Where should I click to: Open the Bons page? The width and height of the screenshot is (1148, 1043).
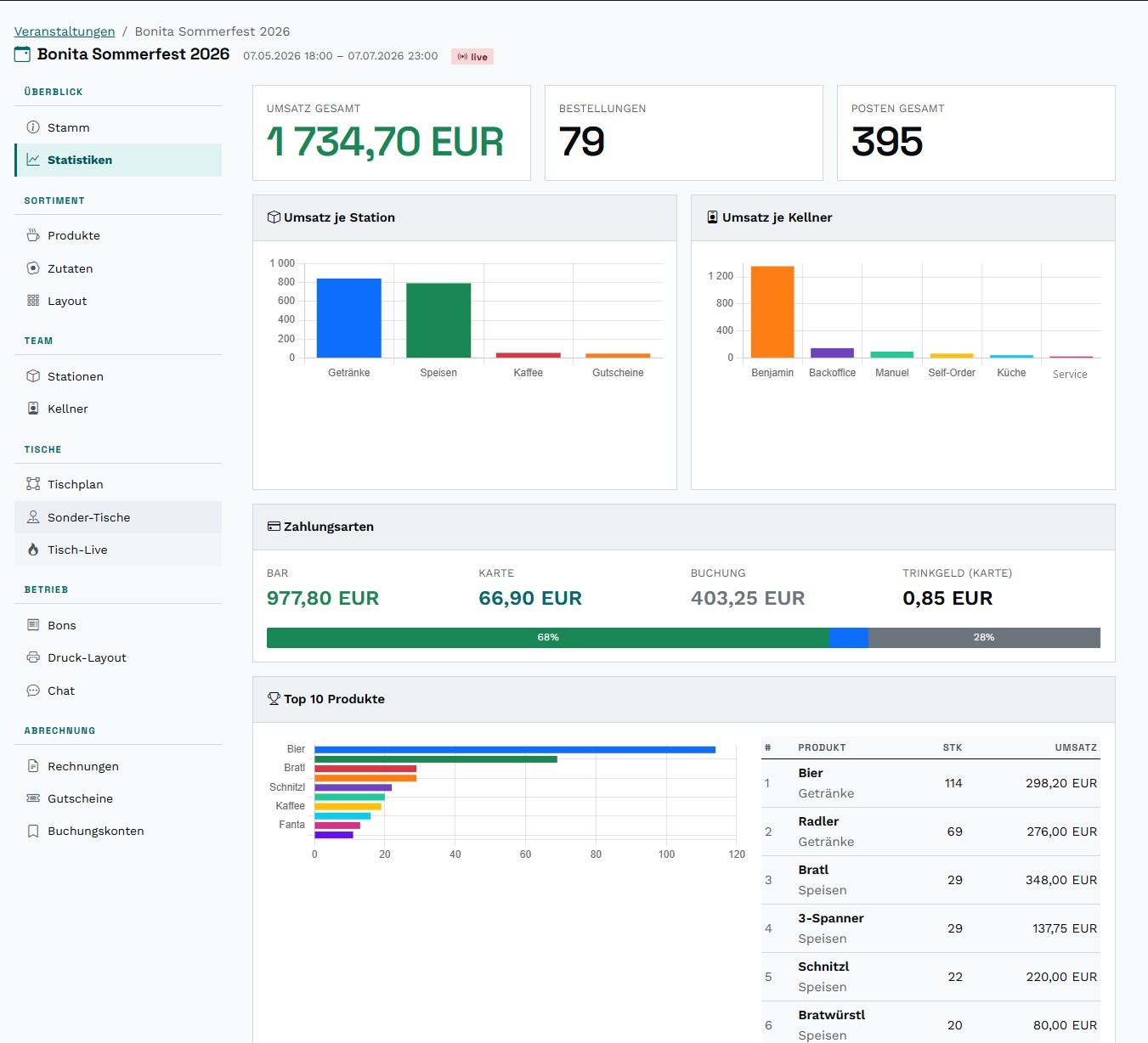click(x=118, y=625)
